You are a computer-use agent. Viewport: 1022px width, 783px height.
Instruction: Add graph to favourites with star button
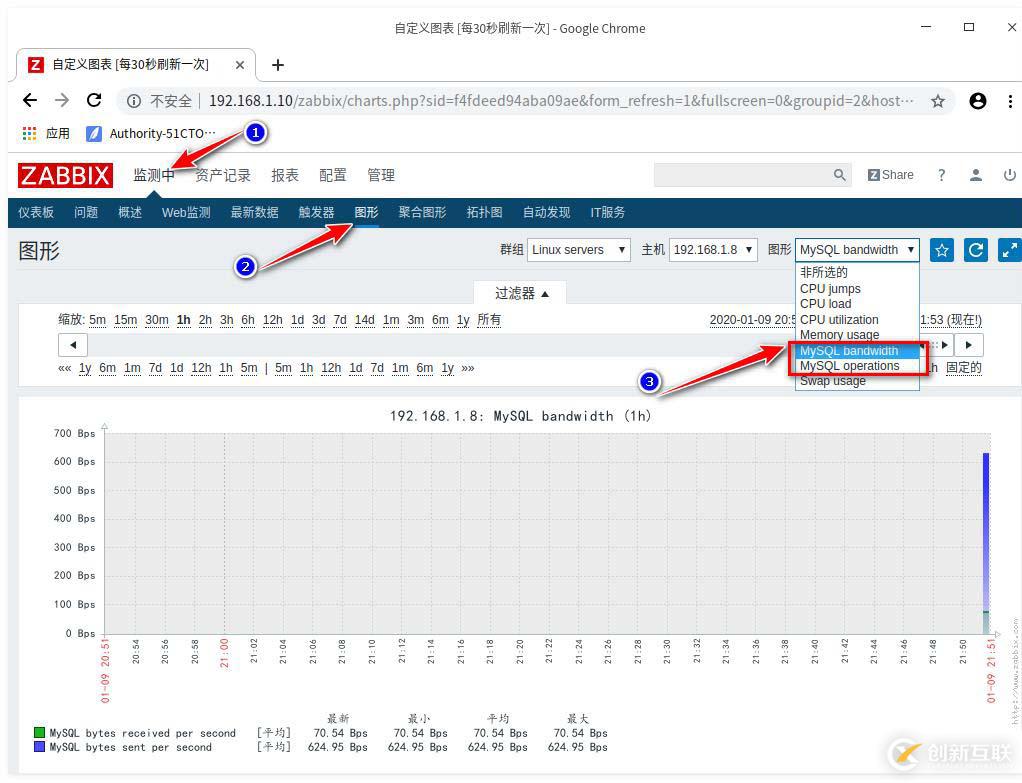[x=942, y=250]
